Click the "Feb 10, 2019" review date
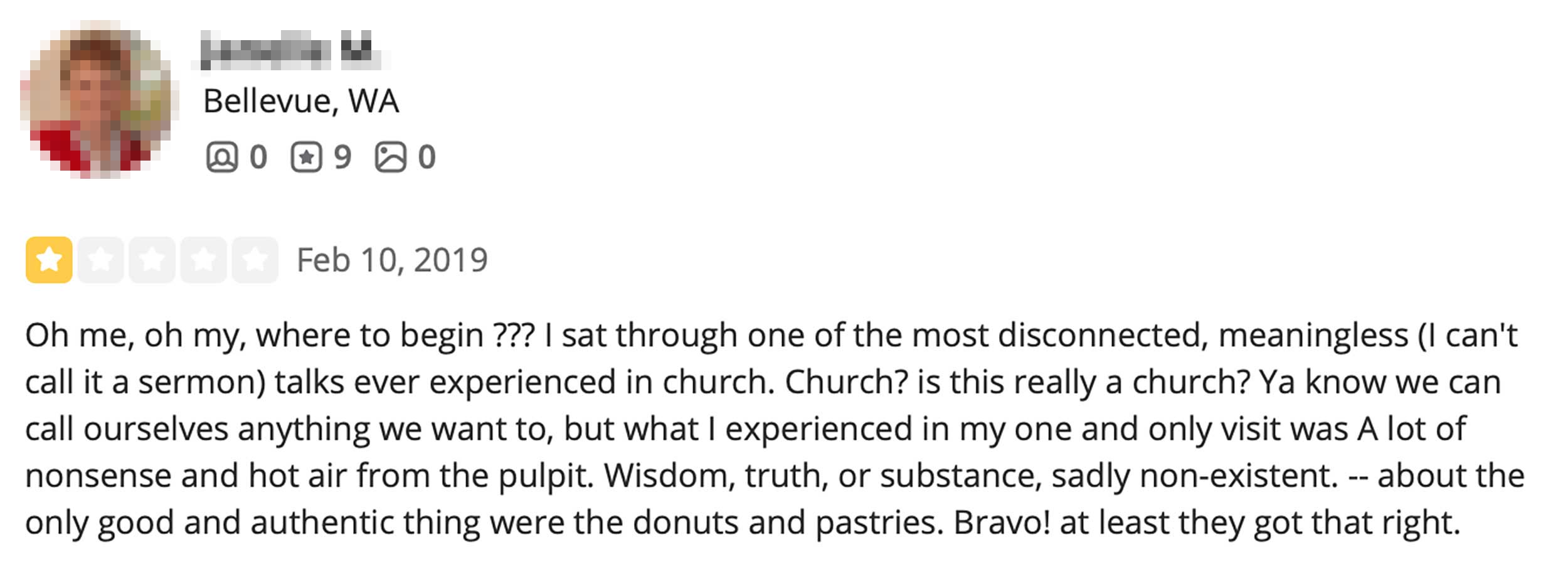The height and width of the screenshot is (569, 1568). point(392,260)
